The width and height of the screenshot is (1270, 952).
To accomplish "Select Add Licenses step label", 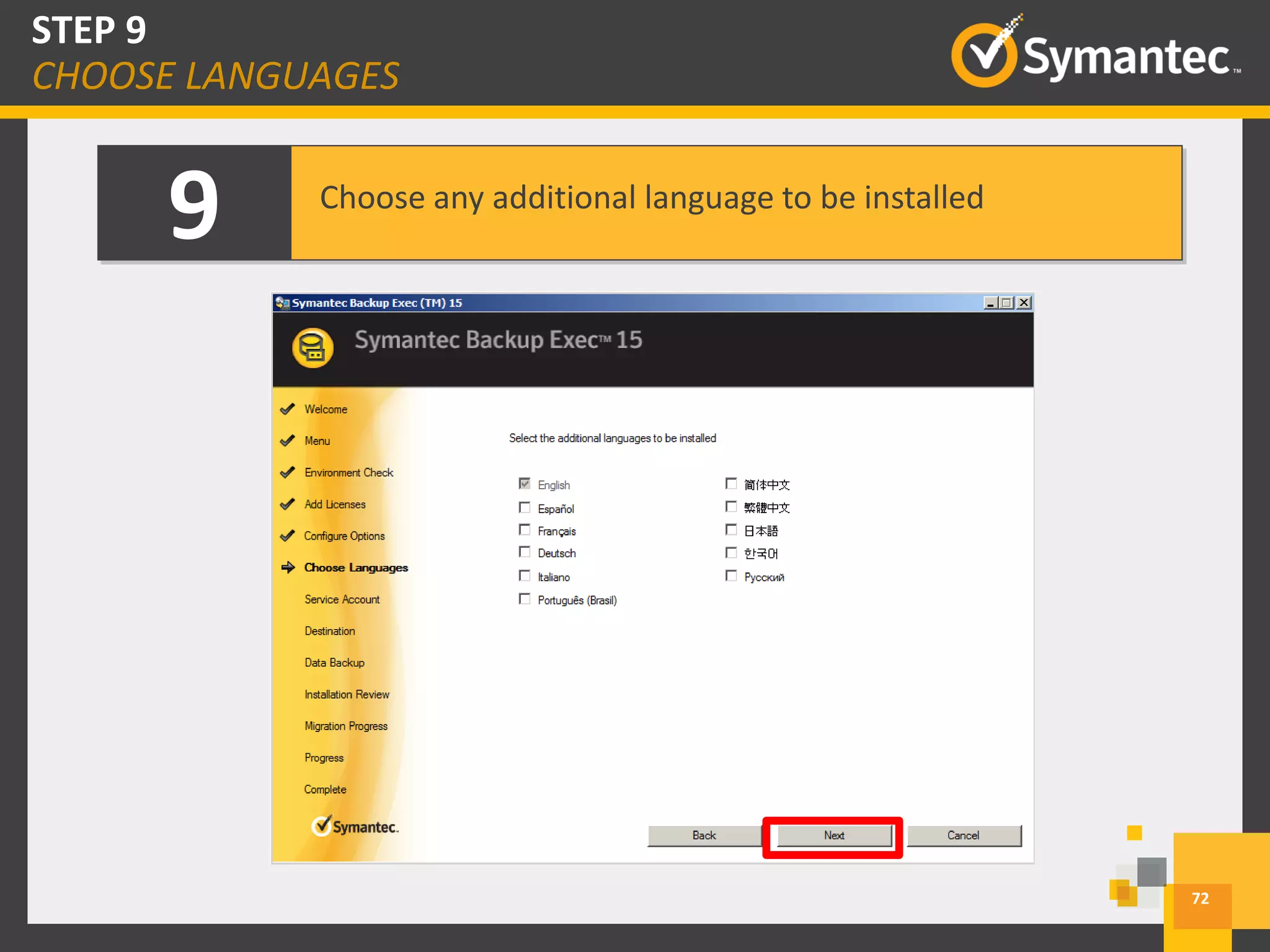I will coord(335,504).
